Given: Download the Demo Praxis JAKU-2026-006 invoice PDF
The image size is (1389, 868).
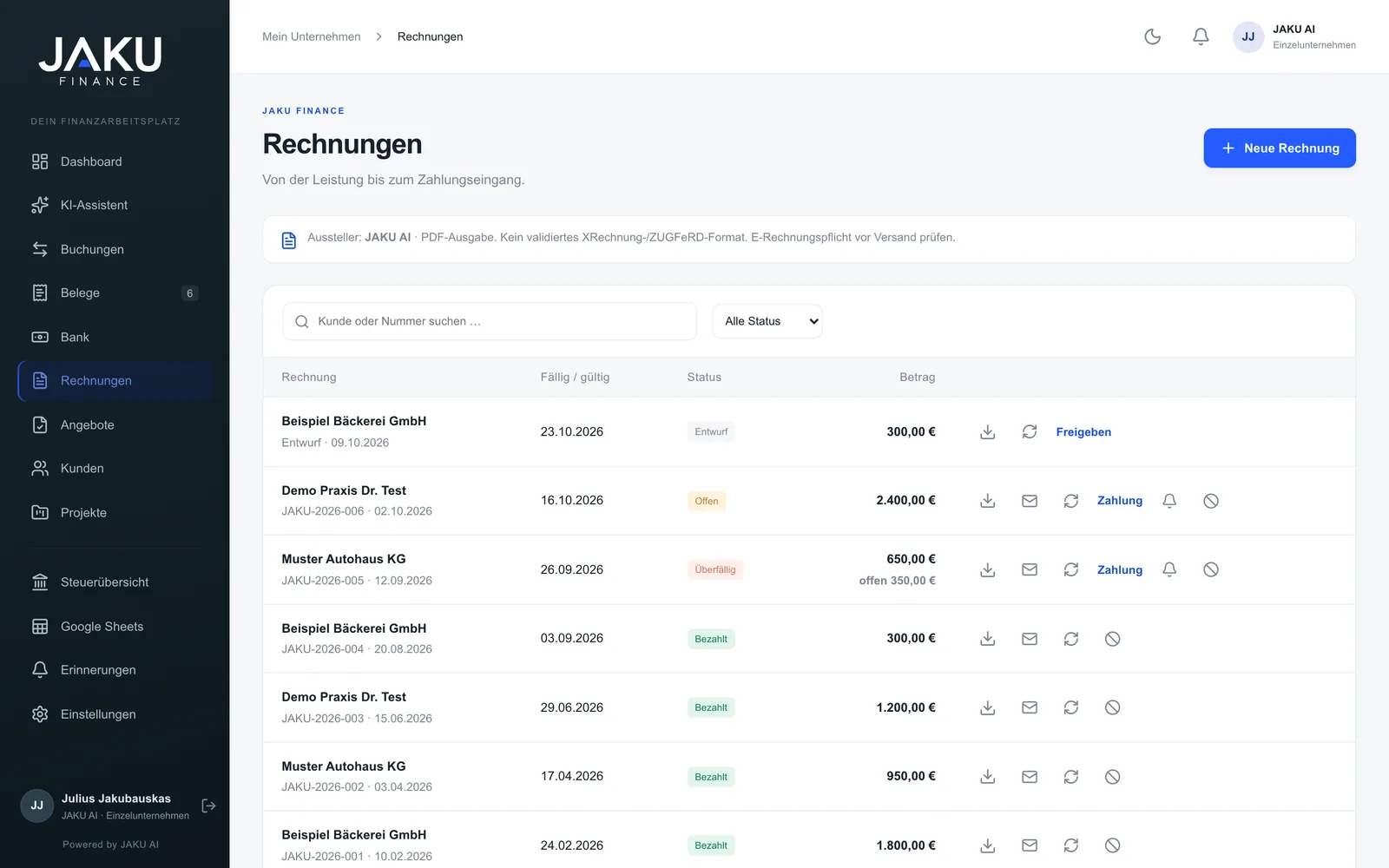Looking at the screenshot, I should point(988,501).
